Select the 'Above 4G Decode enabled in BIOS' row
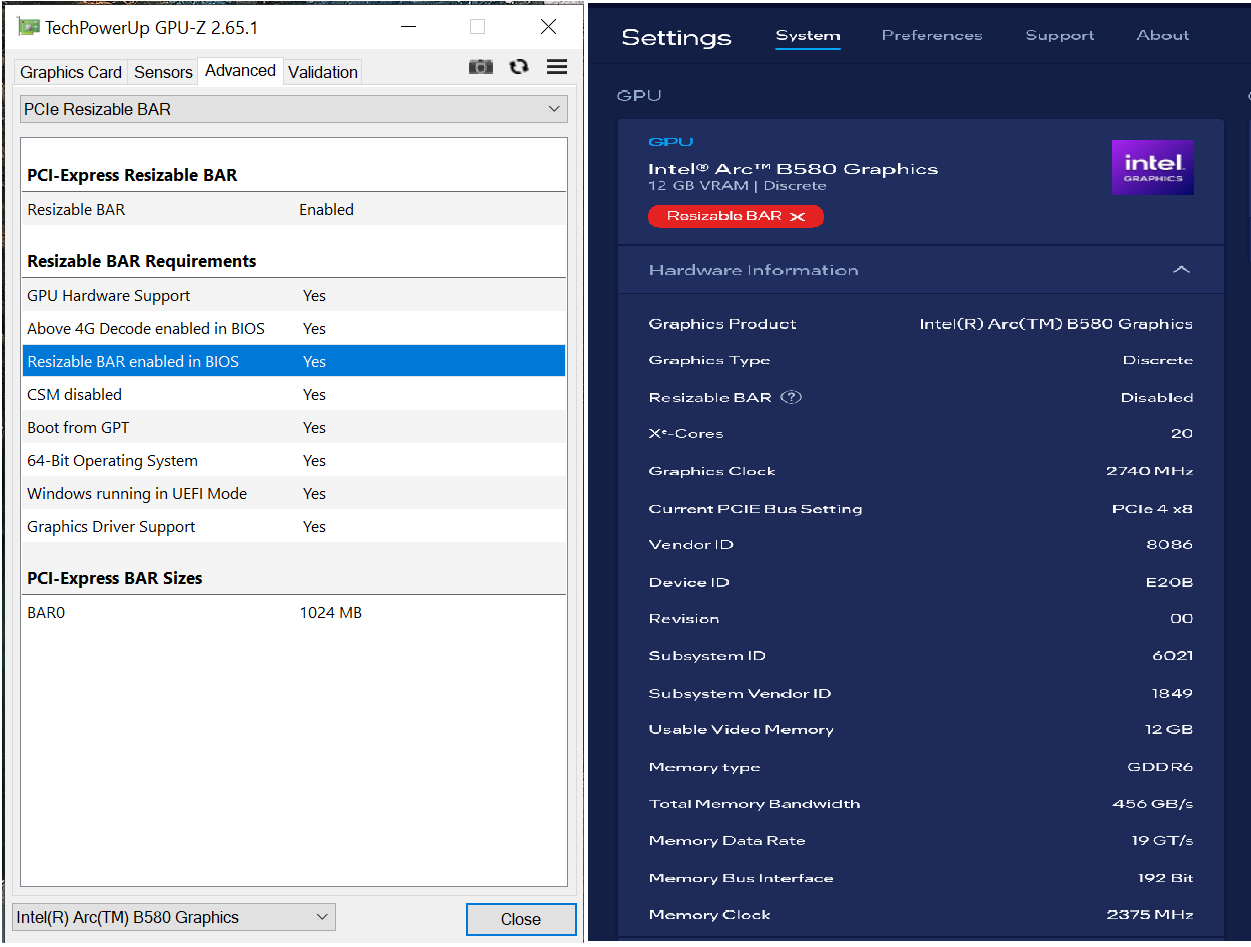 coord(294,328)
